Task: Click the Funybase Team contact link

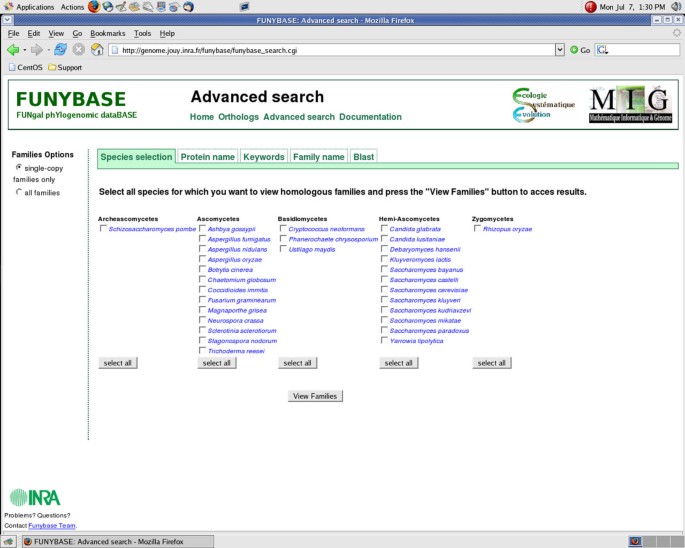Action: (52, 525)
